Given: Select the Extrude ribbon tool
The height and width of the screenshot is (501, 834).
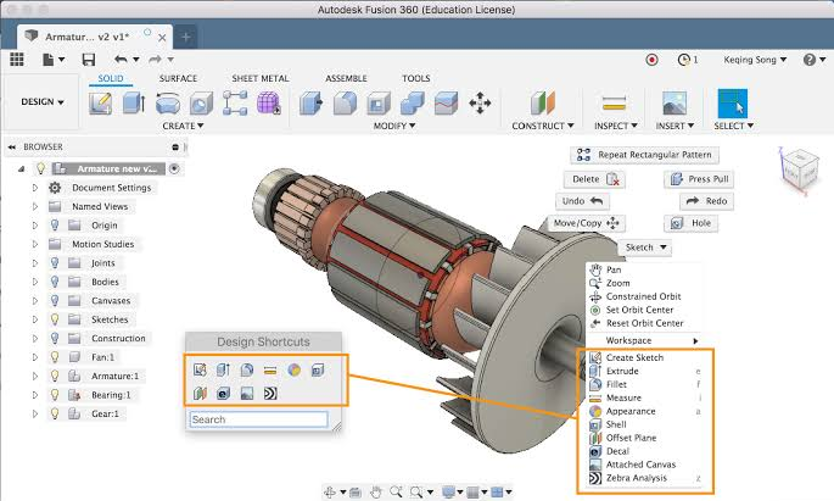Looking at the screenshot, I should [134, 103].
